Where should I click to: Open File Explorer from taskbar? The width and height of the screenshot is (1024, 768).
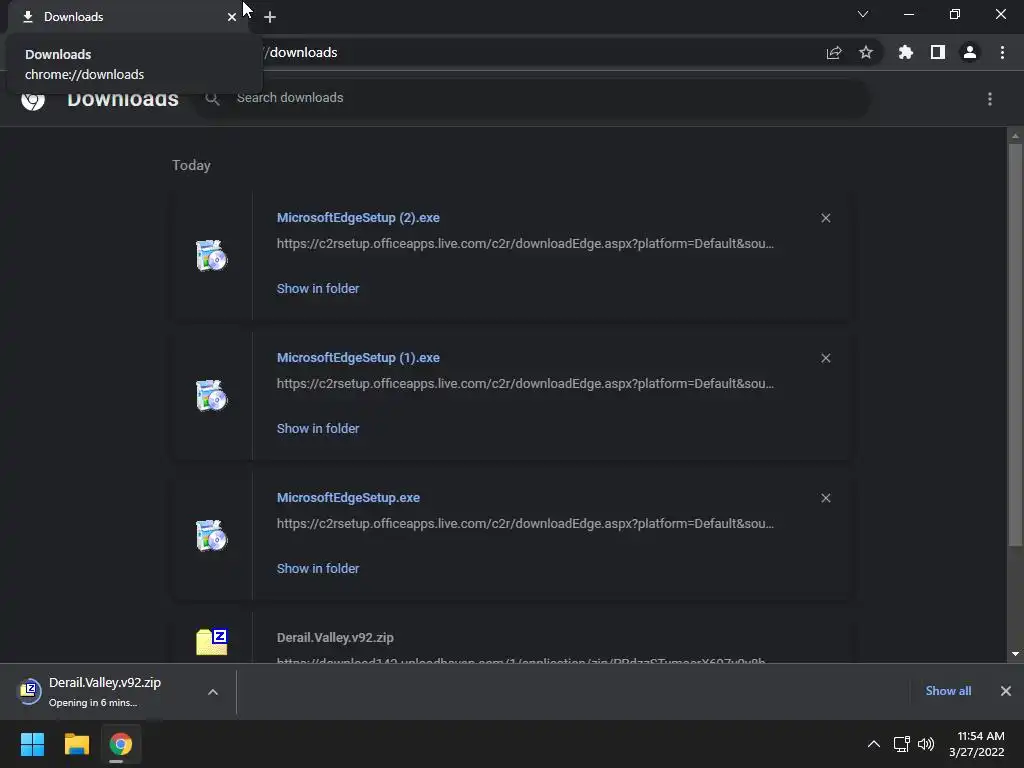pyautogui.click(x=76, y=744)
